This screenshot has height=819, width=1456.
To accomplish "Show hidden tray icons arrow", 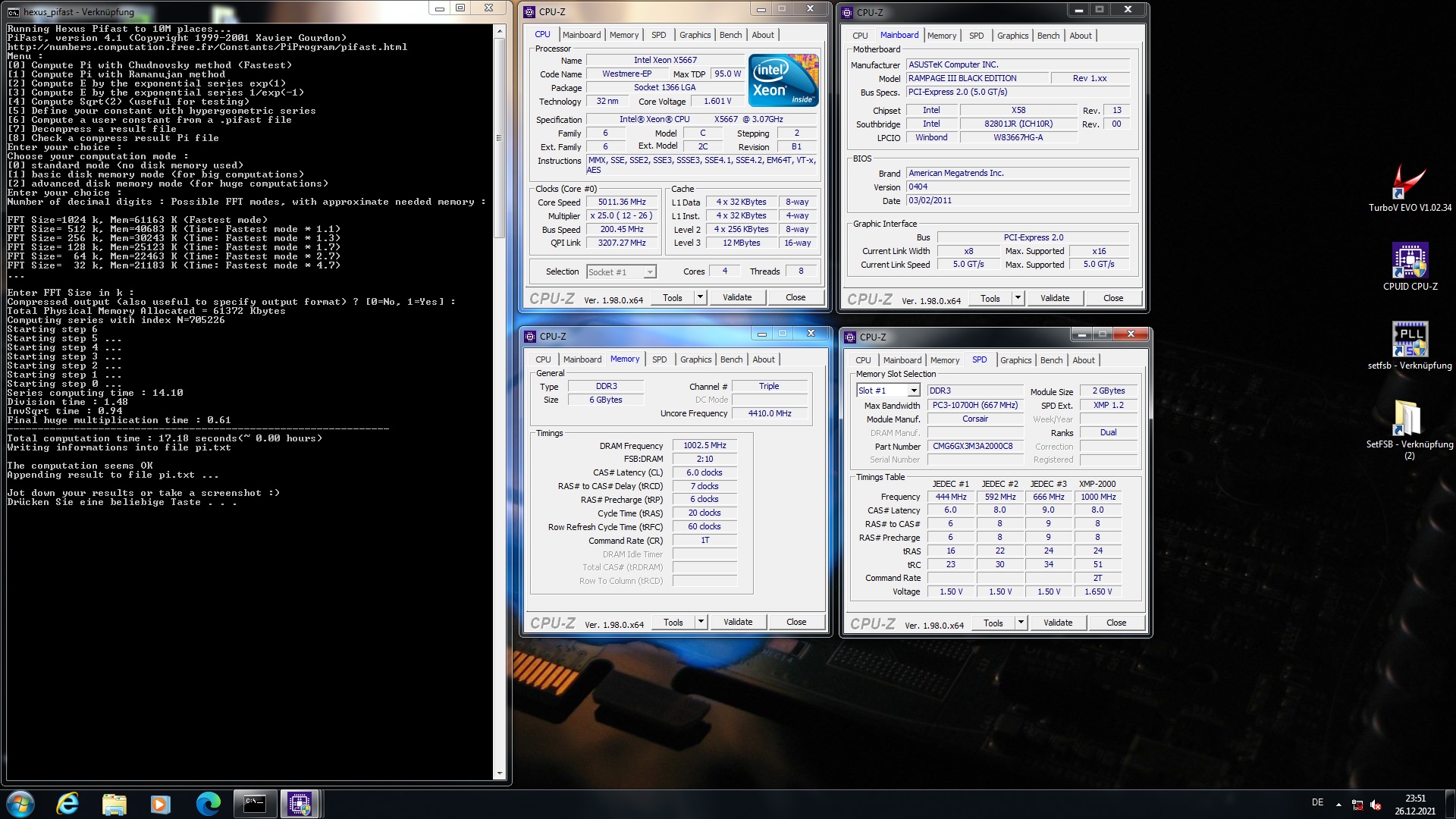I will 1338,805.
